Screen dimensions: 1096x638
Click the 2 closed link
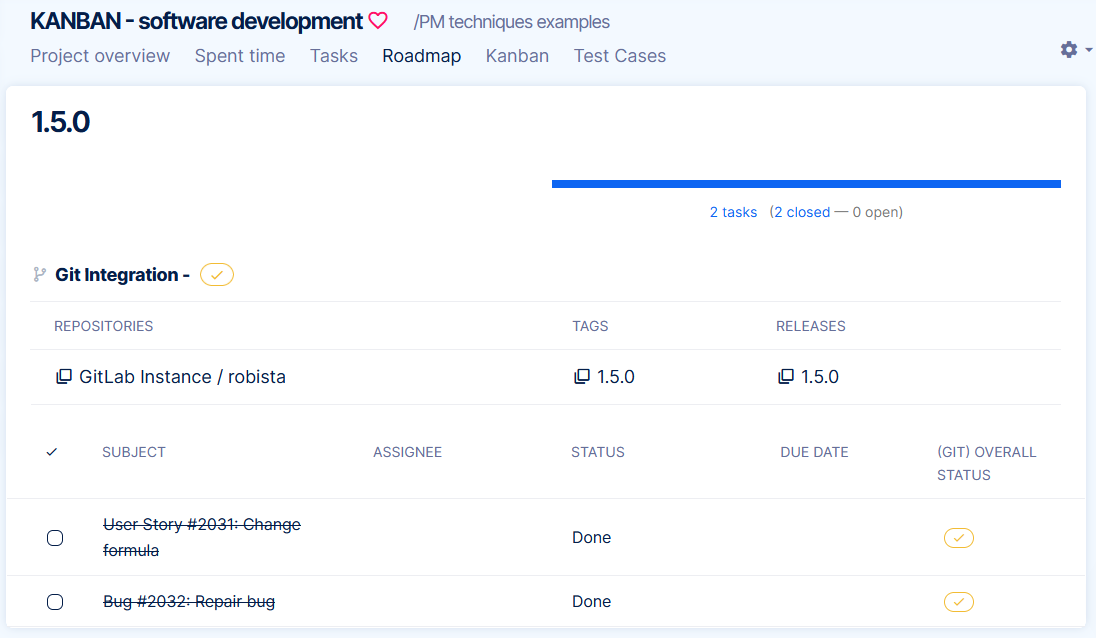(x=801, y=212)
